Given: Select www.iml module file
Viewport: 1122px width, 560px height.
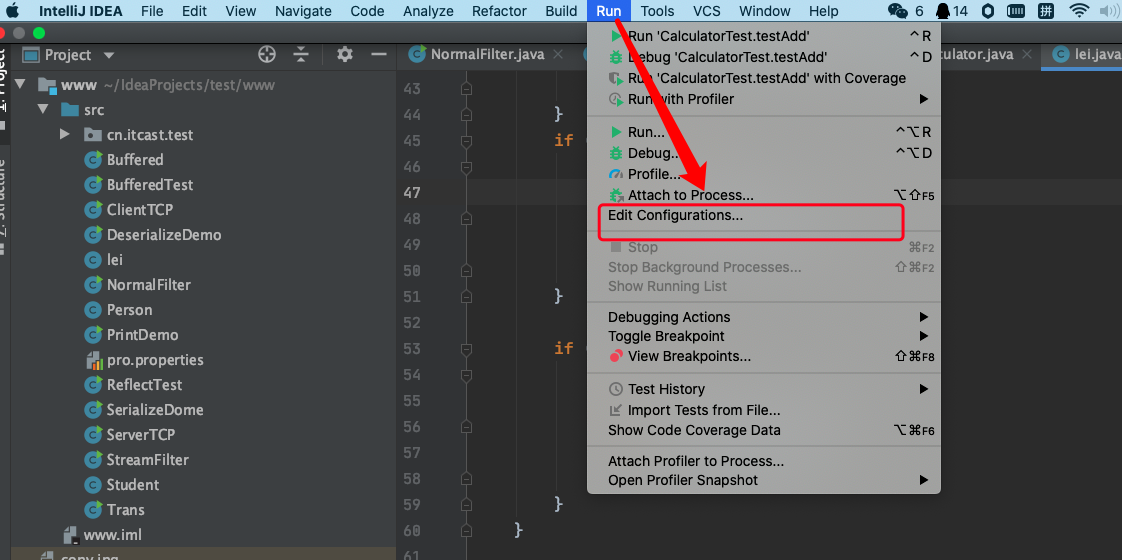Looking at the screenshot, I should [x=112, y=535].
